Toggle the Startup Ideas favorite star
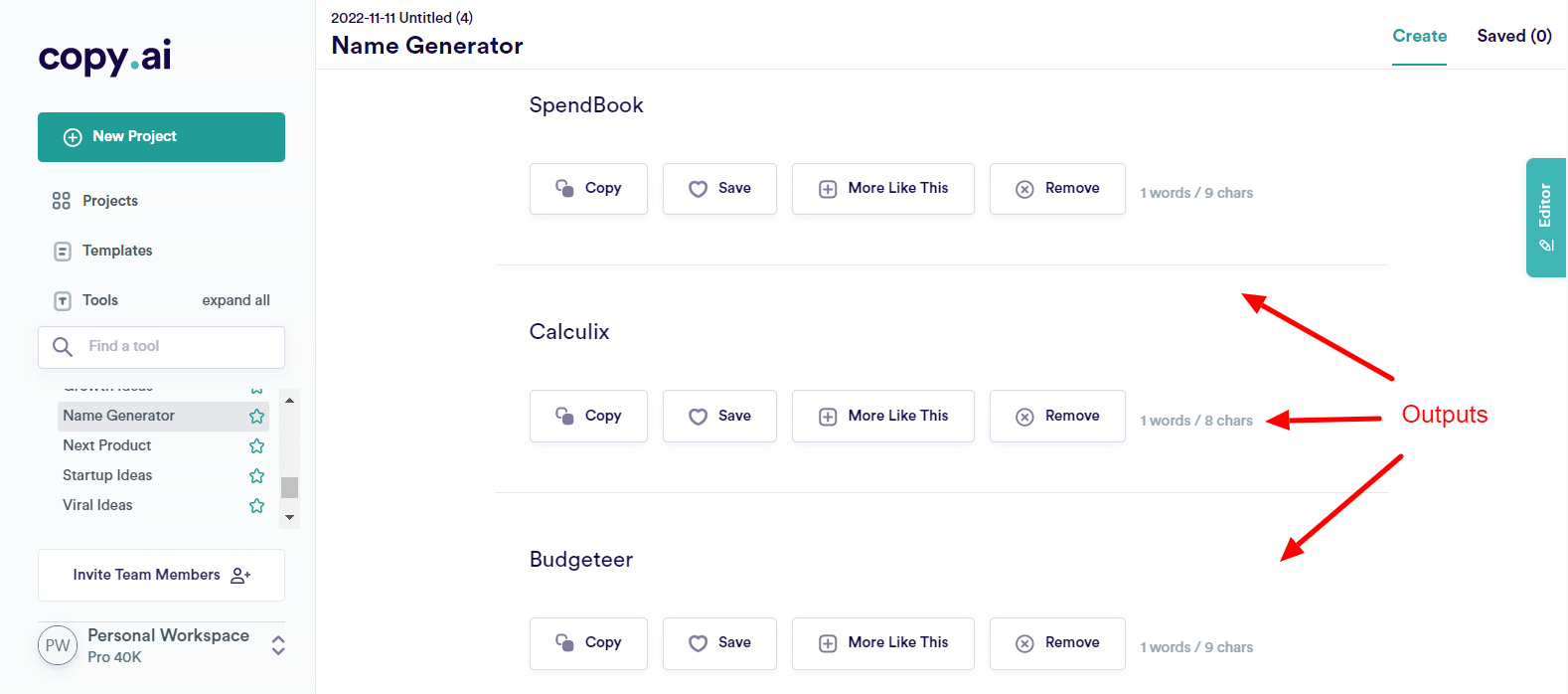This screenshot has height=694, width=1568. (x=257, y=475)
